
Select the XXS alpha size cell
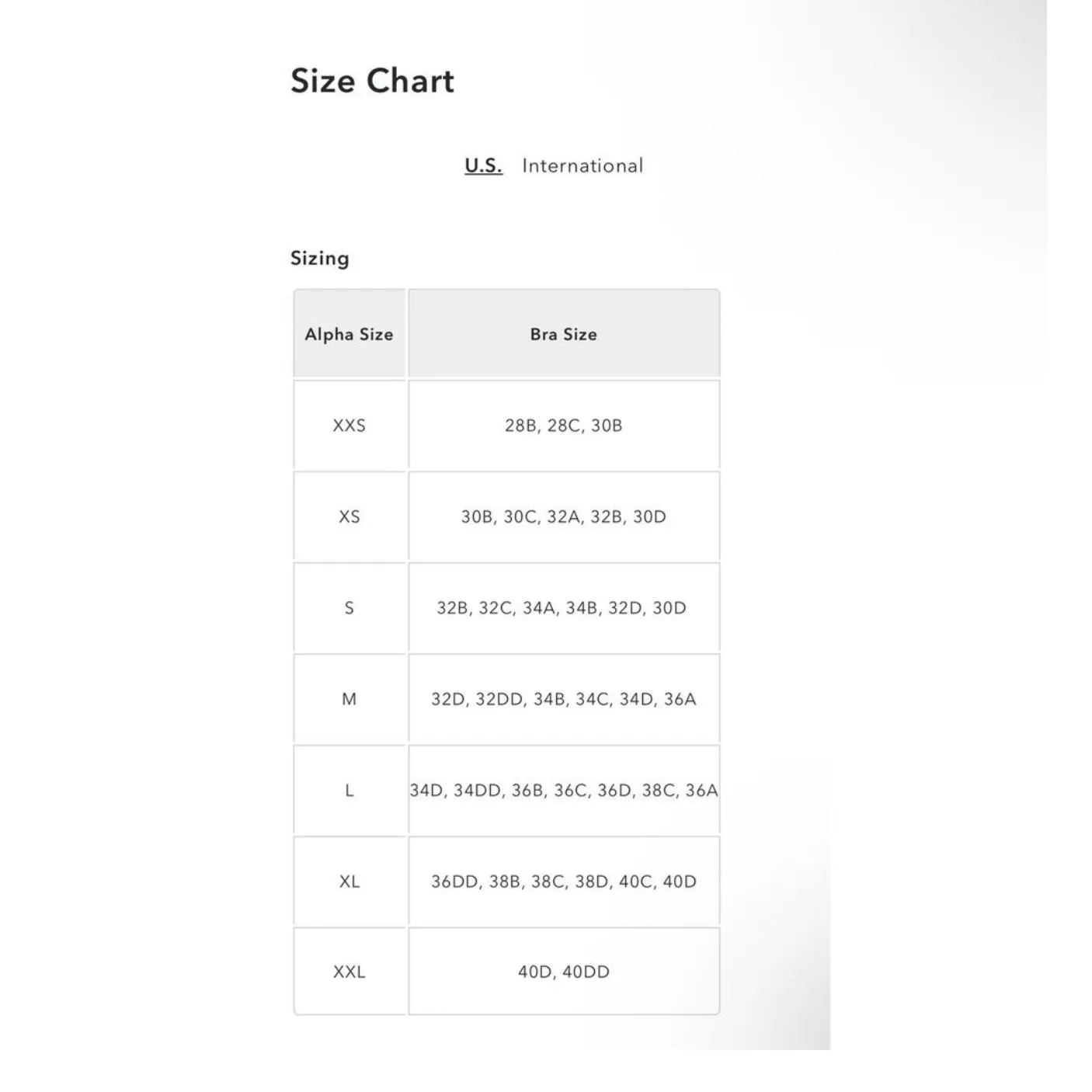point(349,426)
